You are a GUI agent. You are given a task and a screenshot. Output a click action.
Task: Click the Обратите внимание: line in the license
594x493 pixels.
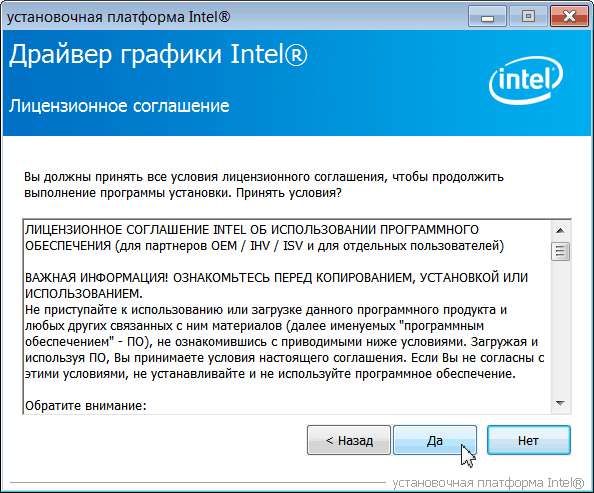tap(86, 405)
